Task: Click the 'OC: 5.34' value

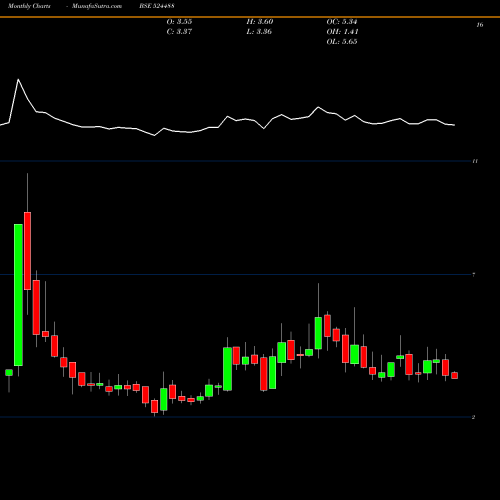Action: 342,22
